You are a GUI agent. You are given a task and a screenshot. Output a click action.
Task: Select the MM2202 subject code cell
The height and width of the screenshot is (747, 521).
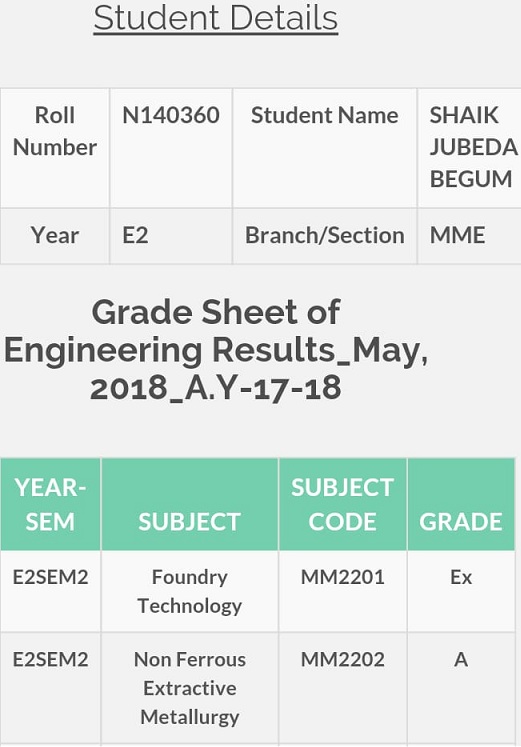[x=342, y=689]
